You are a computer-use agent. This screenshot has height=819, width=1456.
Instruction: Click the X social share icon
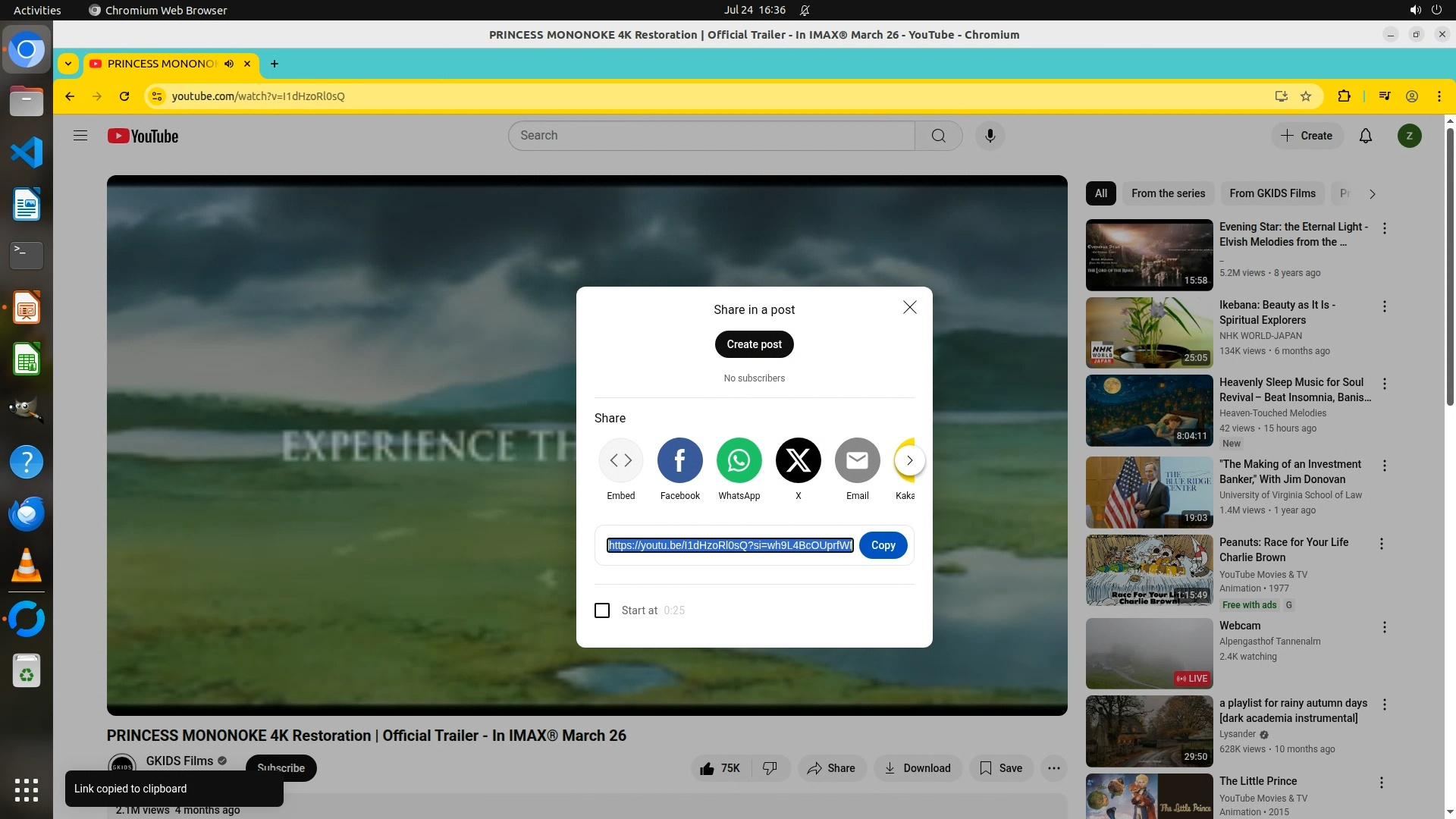coord(798,460)
